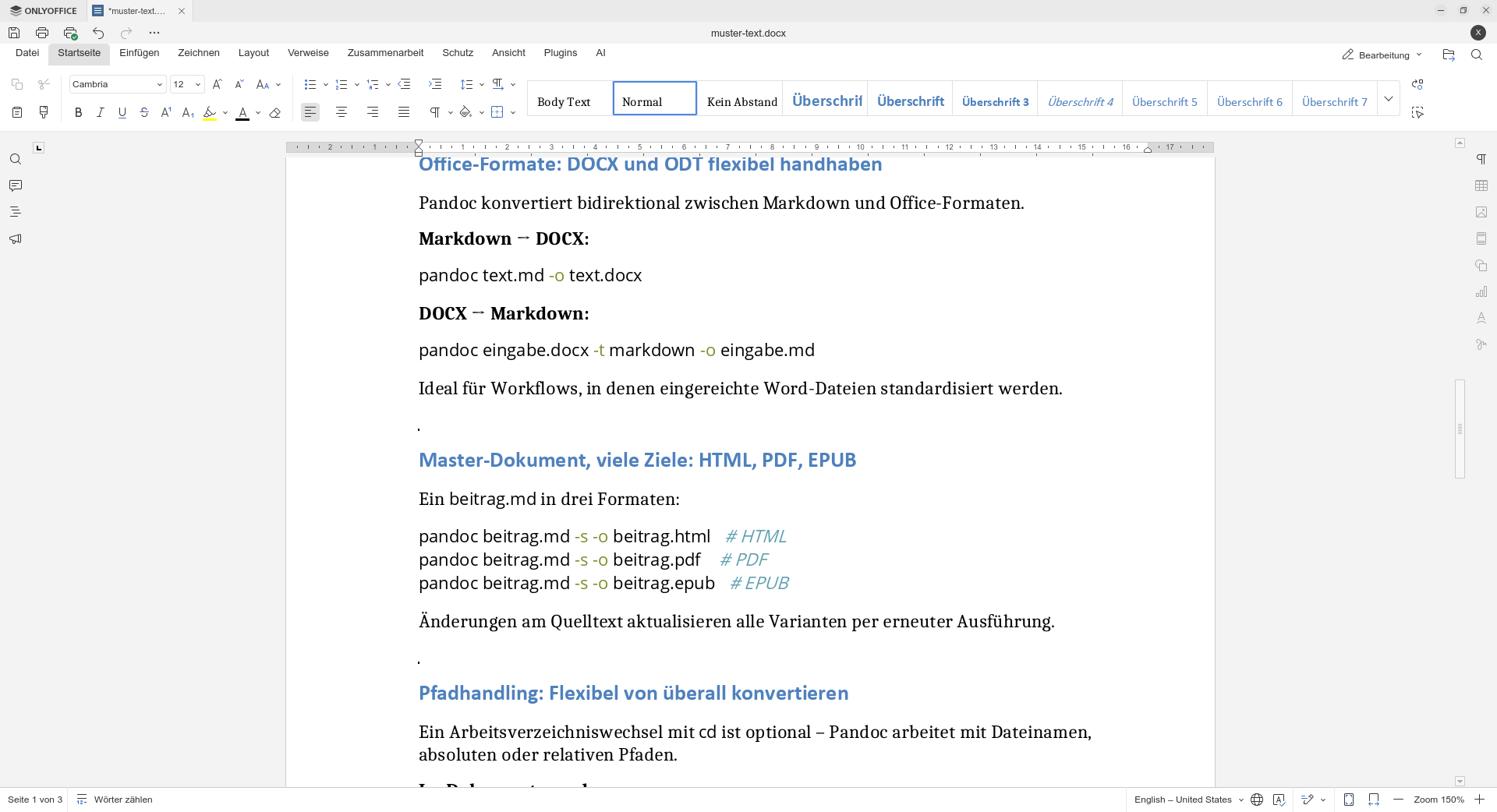The image size is (1497, 812).
Task: Open Headings navigation panel in left sidebar
Action: (x=16, y=212)
